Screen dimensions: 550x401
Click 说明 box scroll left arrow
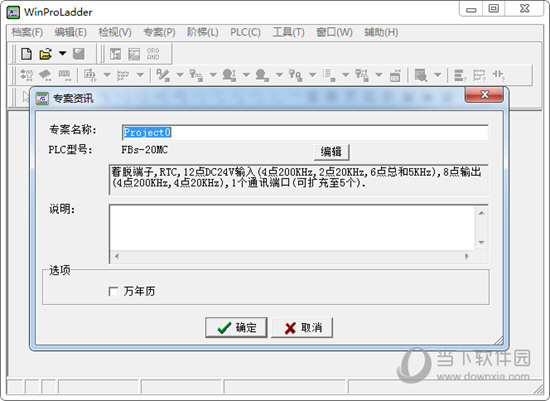pos(117,256)
